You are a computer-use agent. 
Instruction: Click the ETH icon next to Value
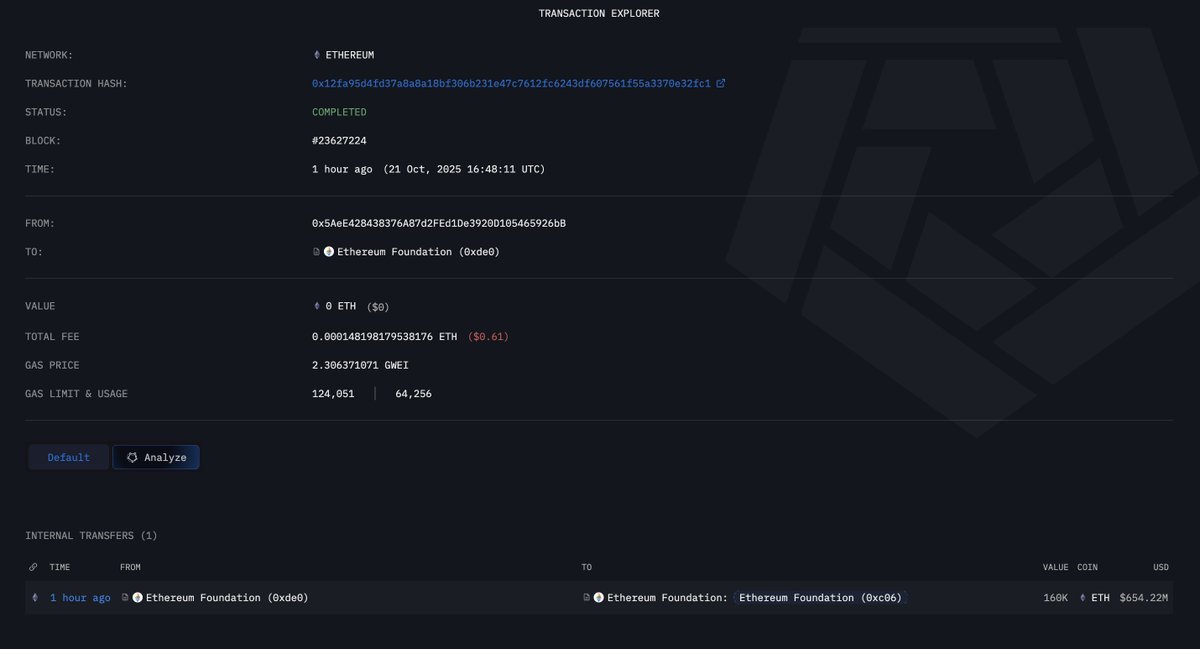point(317,306)
